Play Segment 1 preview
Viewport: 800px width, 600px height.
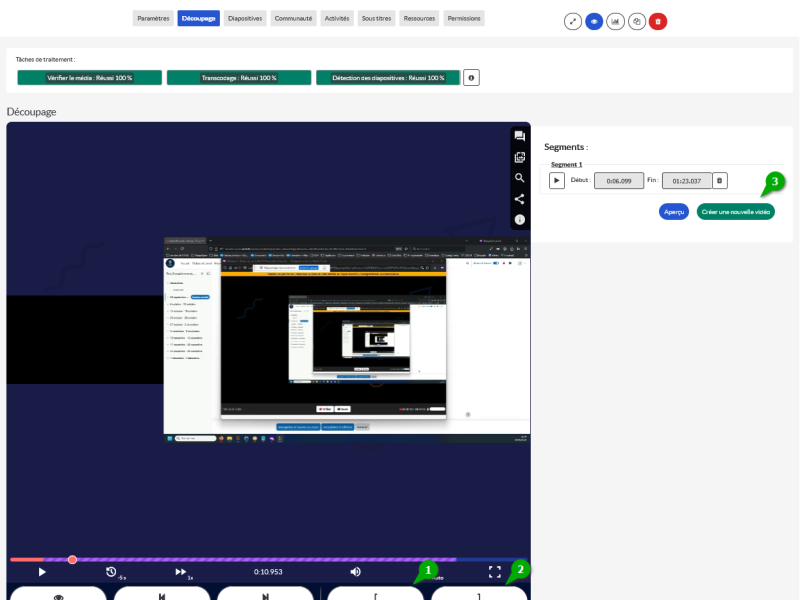(557, 181)
